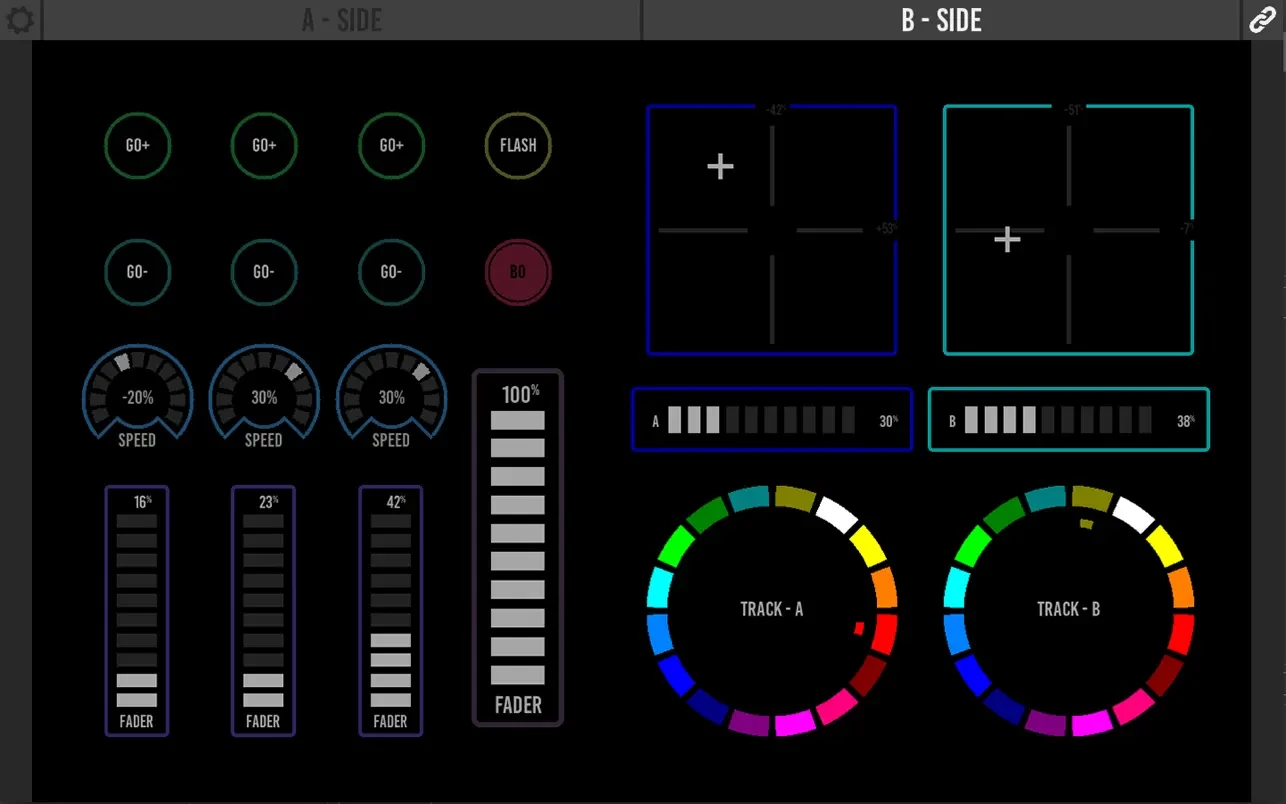The image size is (1286, 804).
Task: Open settings with the gear icon
Action: tap(19, 20)
